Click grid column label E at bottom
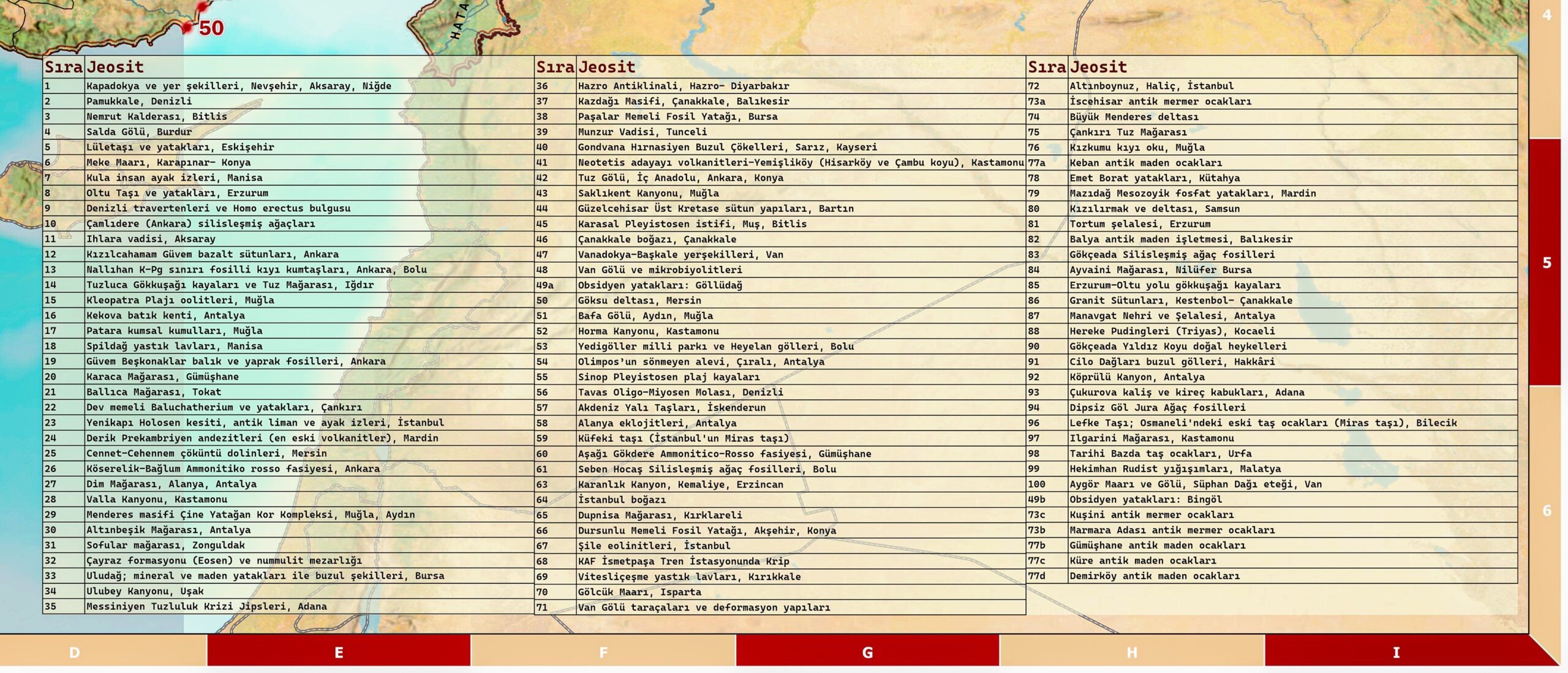1568x673 pixels. (x=339, y=652)
